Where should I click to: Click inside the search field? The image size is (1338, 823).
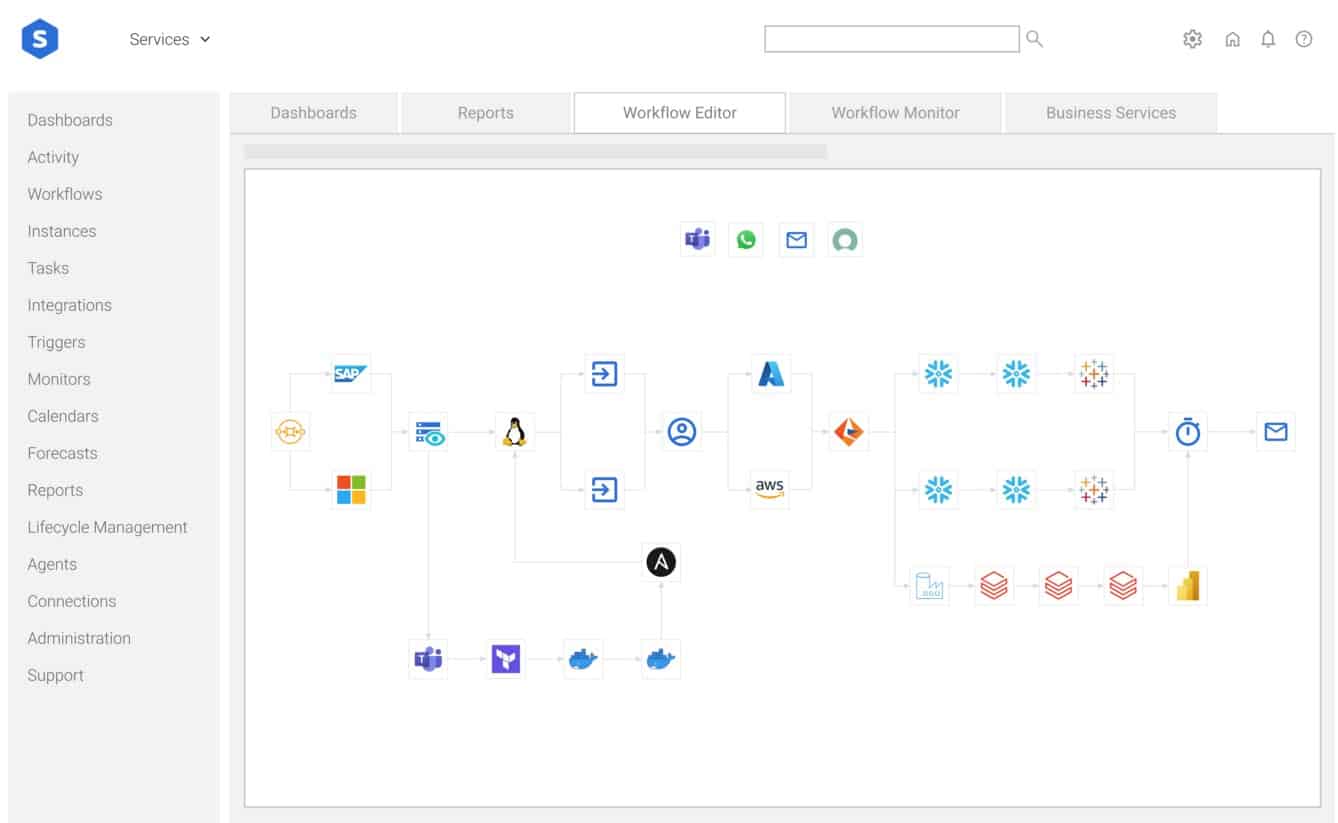[890, 38]
